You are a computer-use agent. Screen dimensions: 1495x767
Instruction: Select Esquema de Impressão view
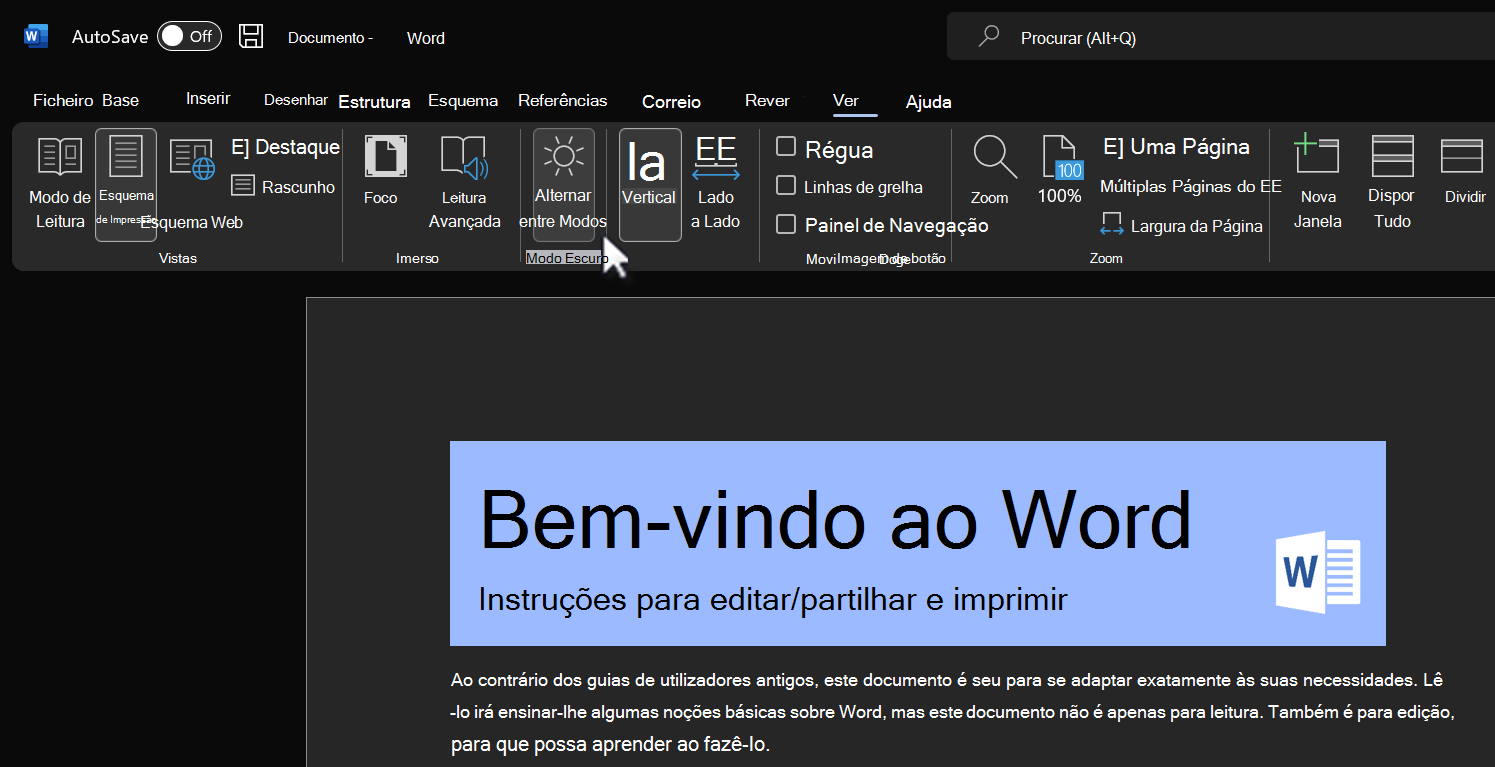click(x=126, y=185)
